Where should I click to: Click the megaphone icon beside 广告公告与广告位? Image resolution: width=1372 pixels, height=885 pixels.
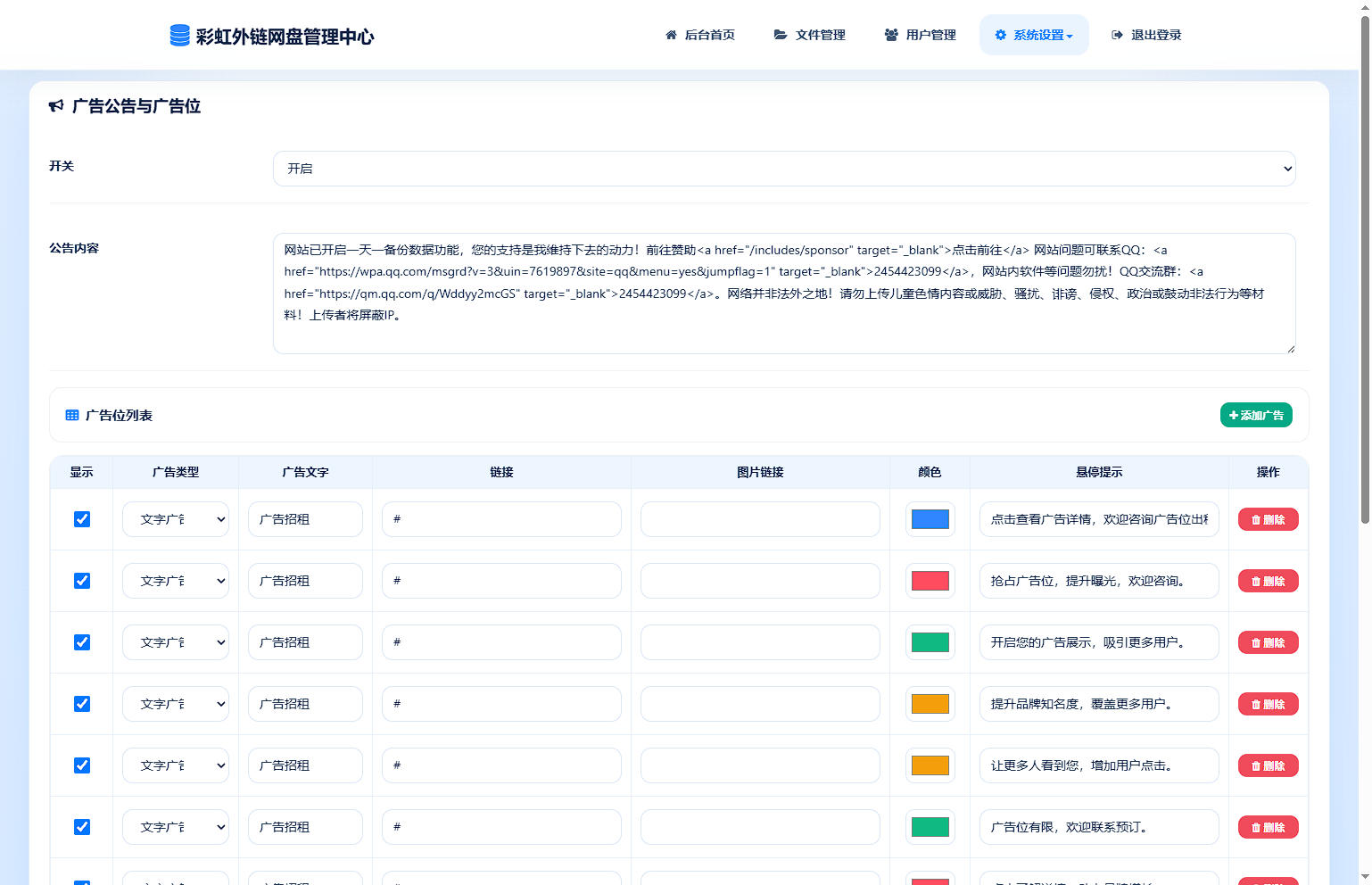(56, 106)
